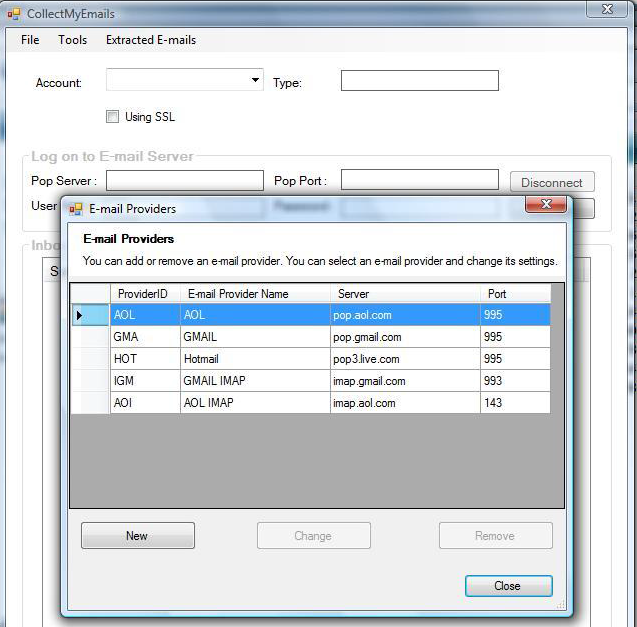Click the resize grip of the providers dialog

561,605
